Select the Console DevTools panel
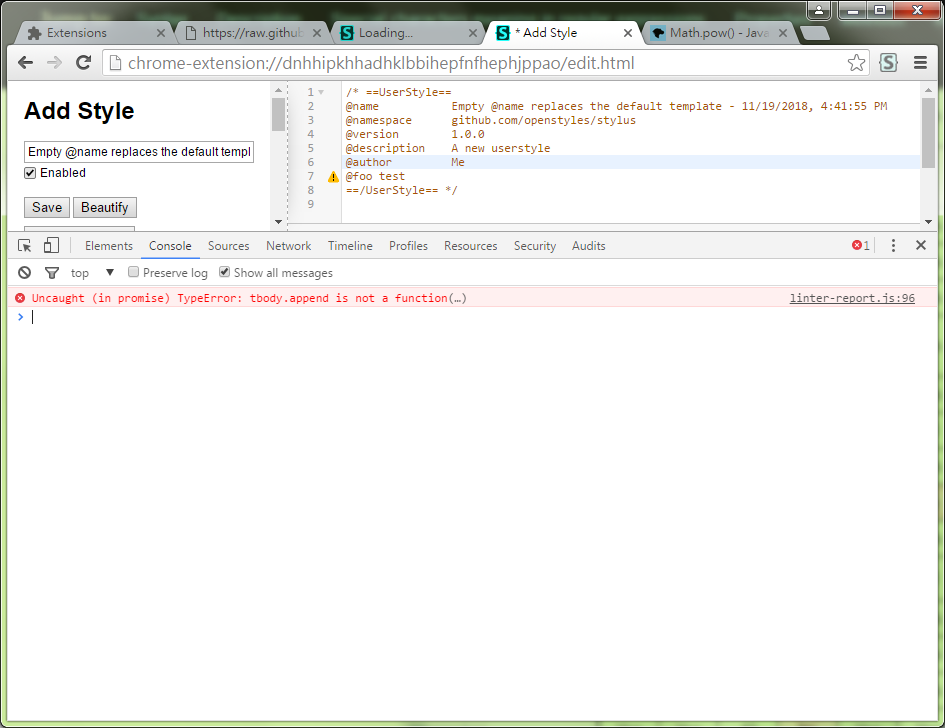This screenshot has height=728, width=945. tap(170, 246)
